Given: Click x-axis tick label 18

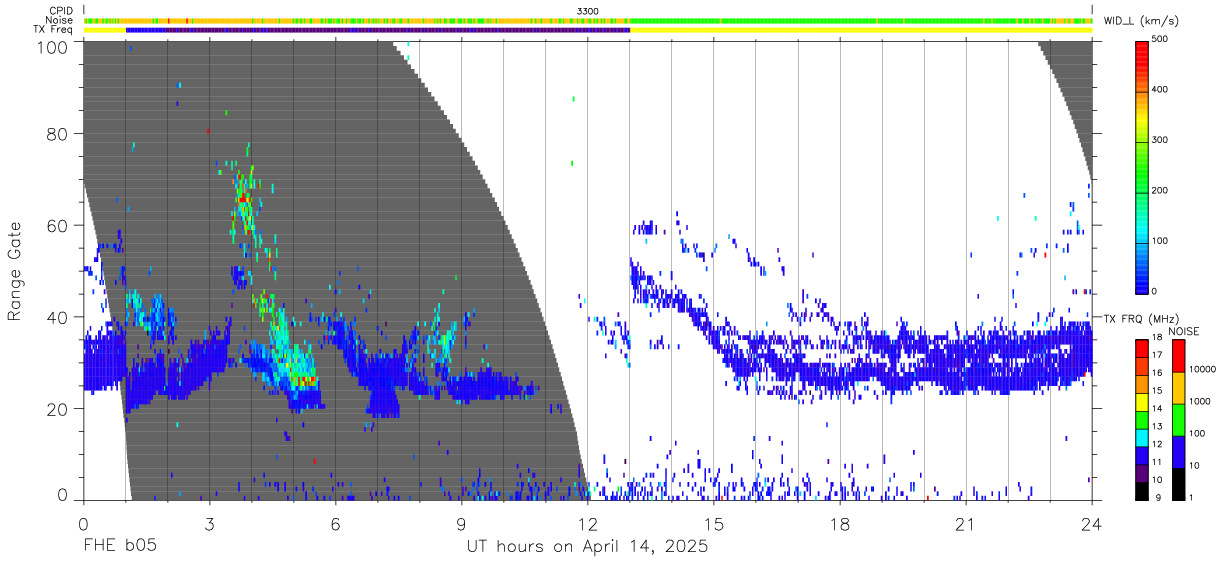Looking at the screenshot, I should (840, 524).
